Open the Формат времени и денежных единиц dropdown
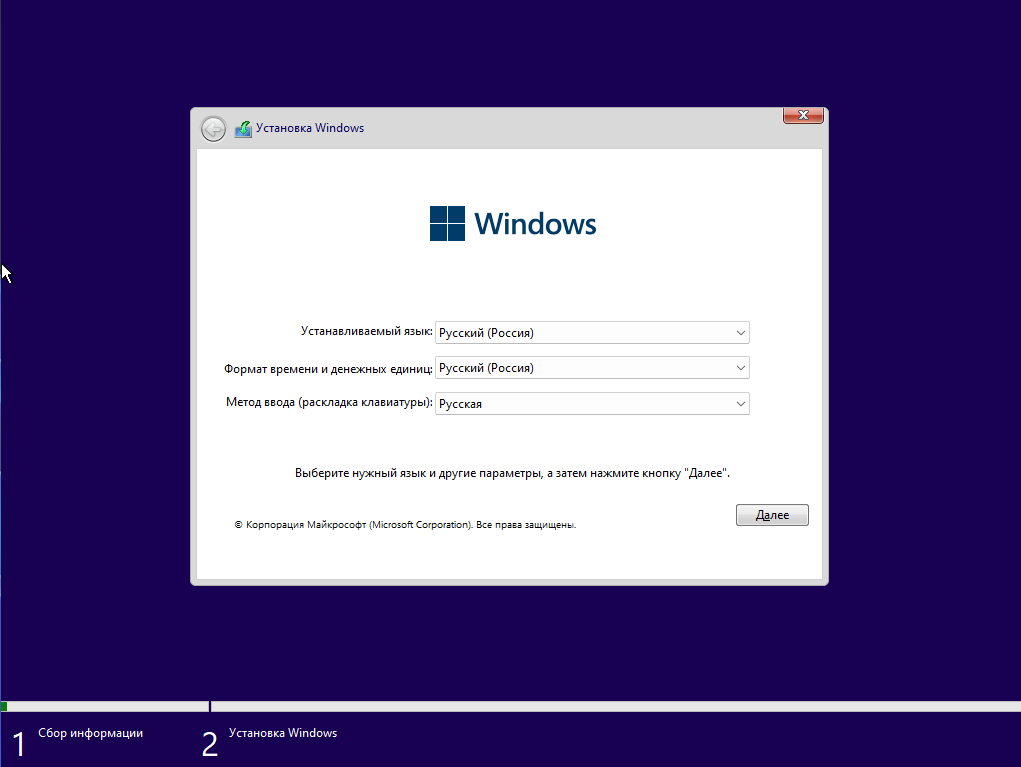This screenshot has height=767, width=1021. point(592,368)
